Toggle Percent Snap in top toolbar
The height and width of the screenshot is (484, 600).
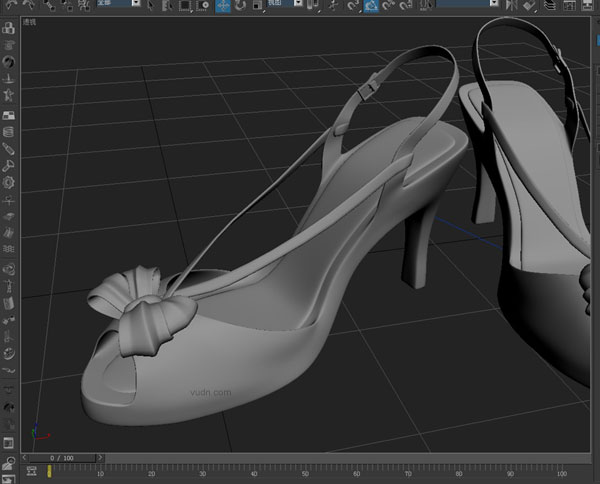pyautogui.click(x=406, y=6)
